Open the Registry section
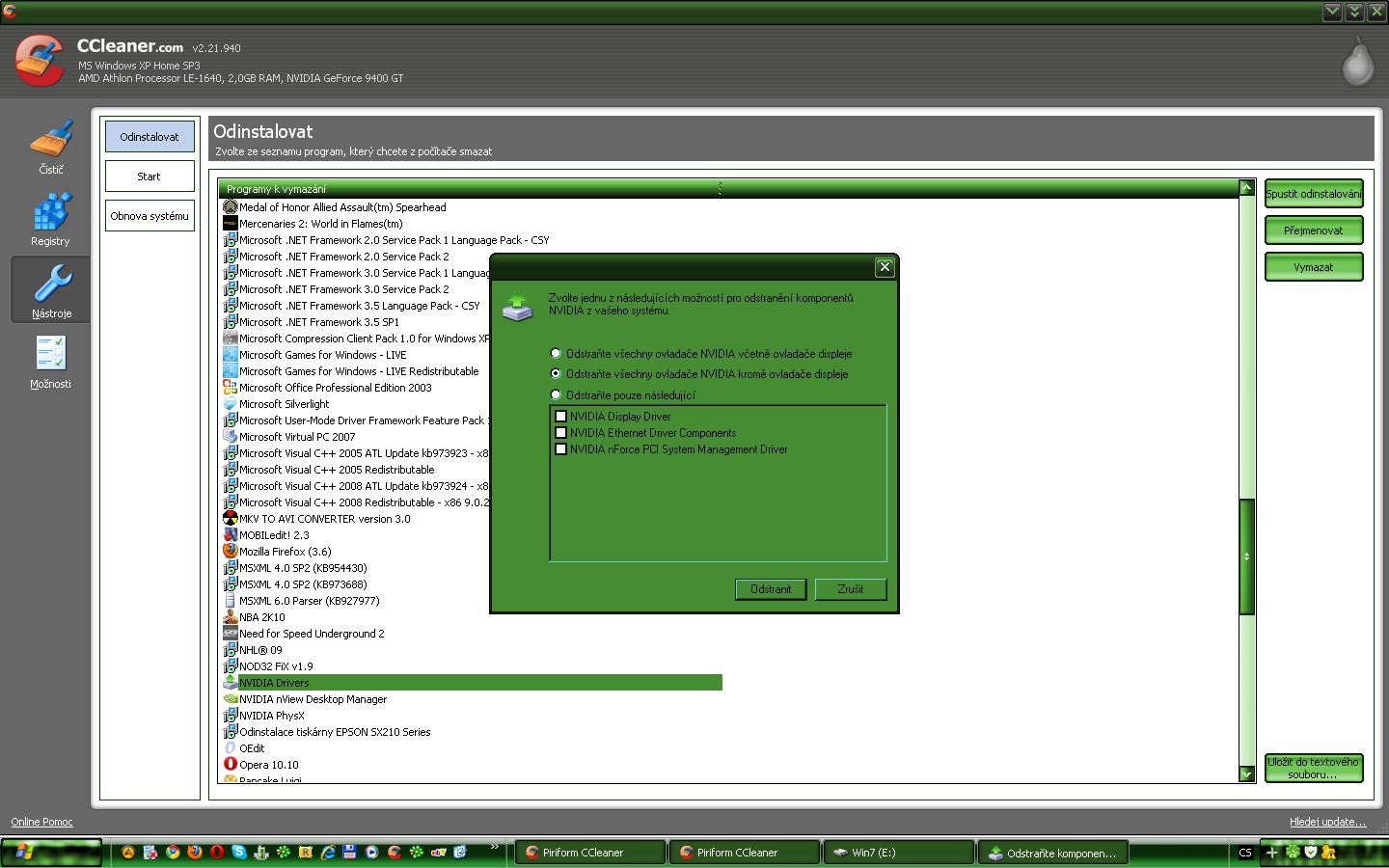Screen dimensions: 1389x868 pyautogui.click(x=50, y=219)
